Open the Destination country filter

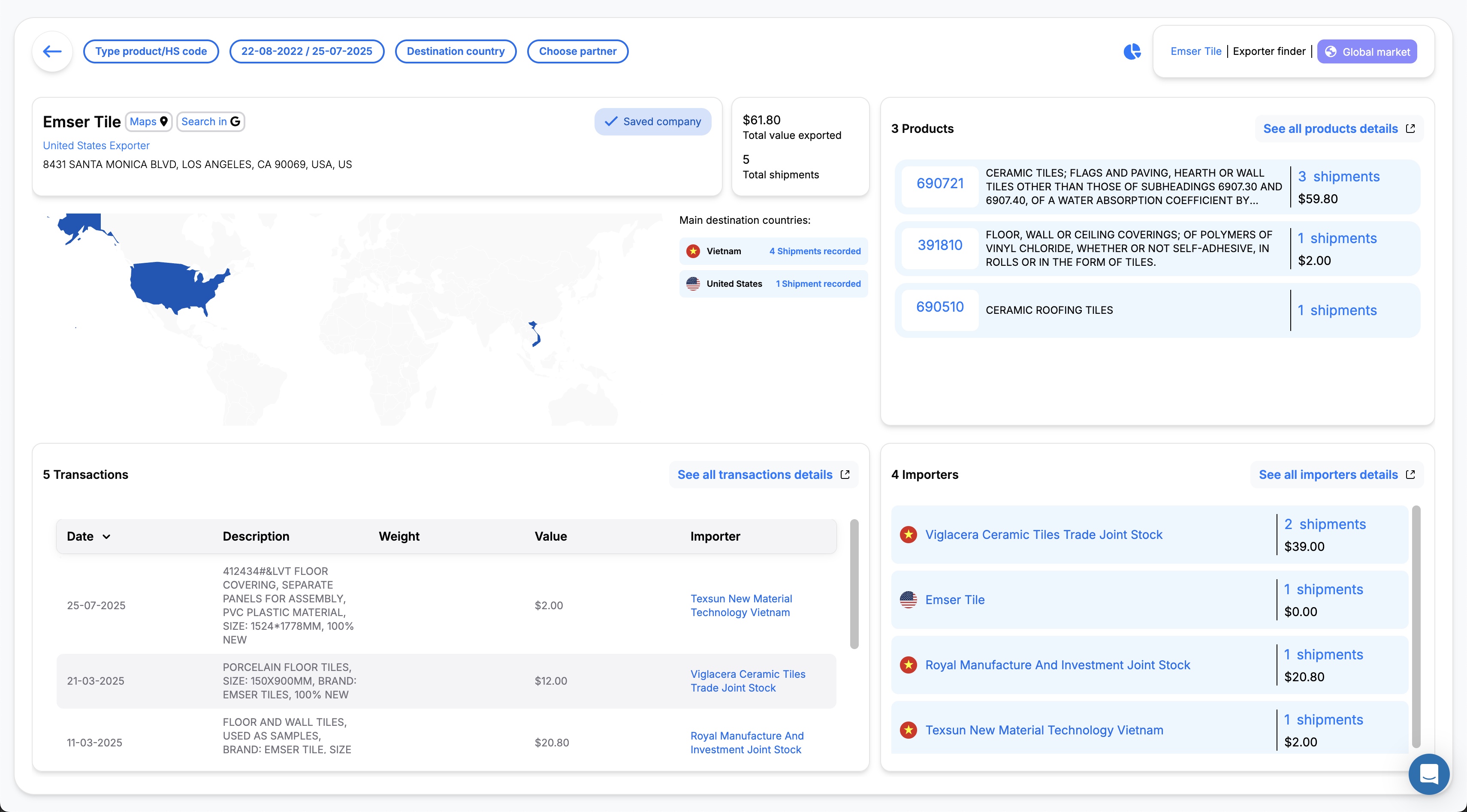456,52
